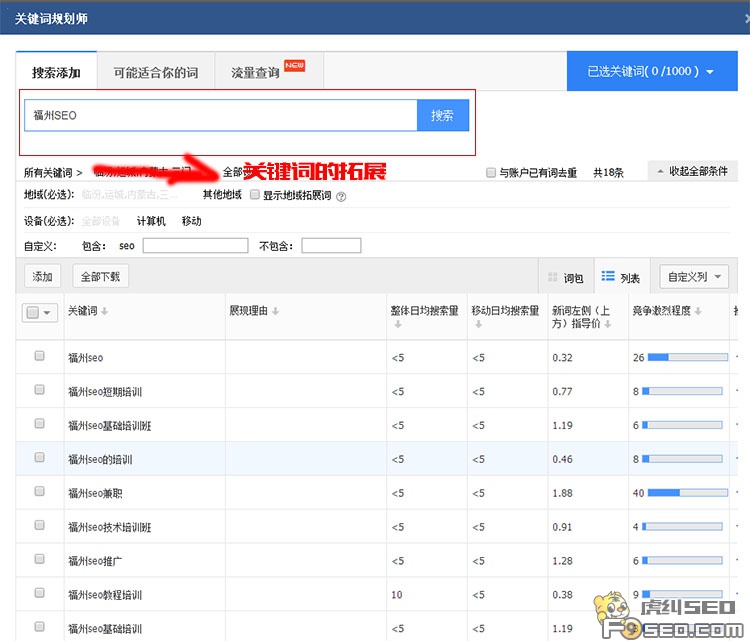Sort by 移动日均搜索量 column arrow
The height and width of the screenshot is (641, 750).
pos(477,325)
